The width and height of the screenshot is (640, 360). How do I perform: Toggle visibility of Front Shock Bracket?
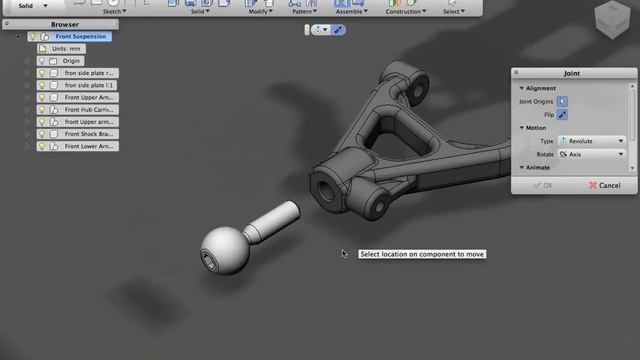(x=42, y=134)
